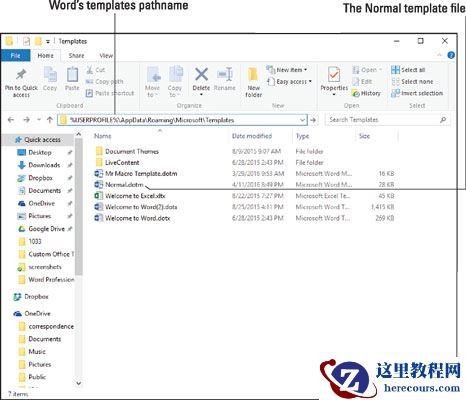Click the Forward navigation arrow

26,120
